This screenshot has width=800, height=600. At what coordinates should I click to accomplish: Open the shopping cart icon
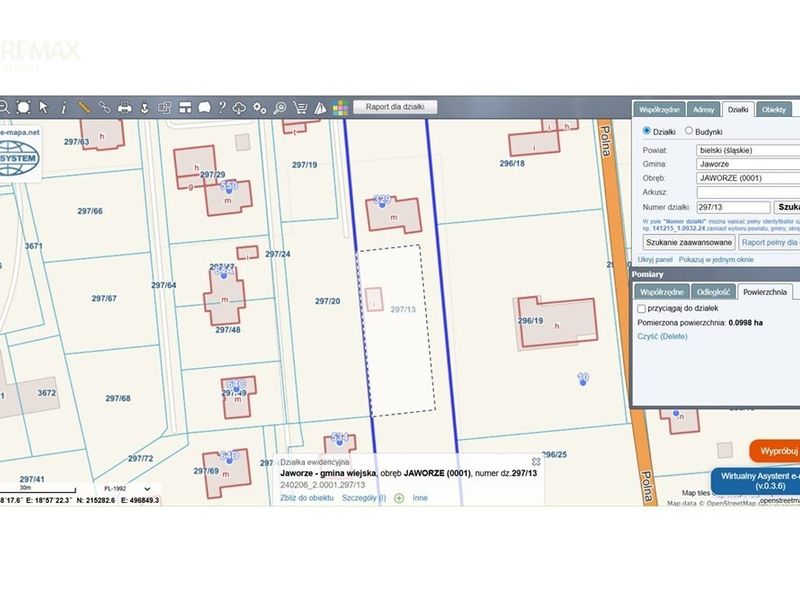click(301, 108)
